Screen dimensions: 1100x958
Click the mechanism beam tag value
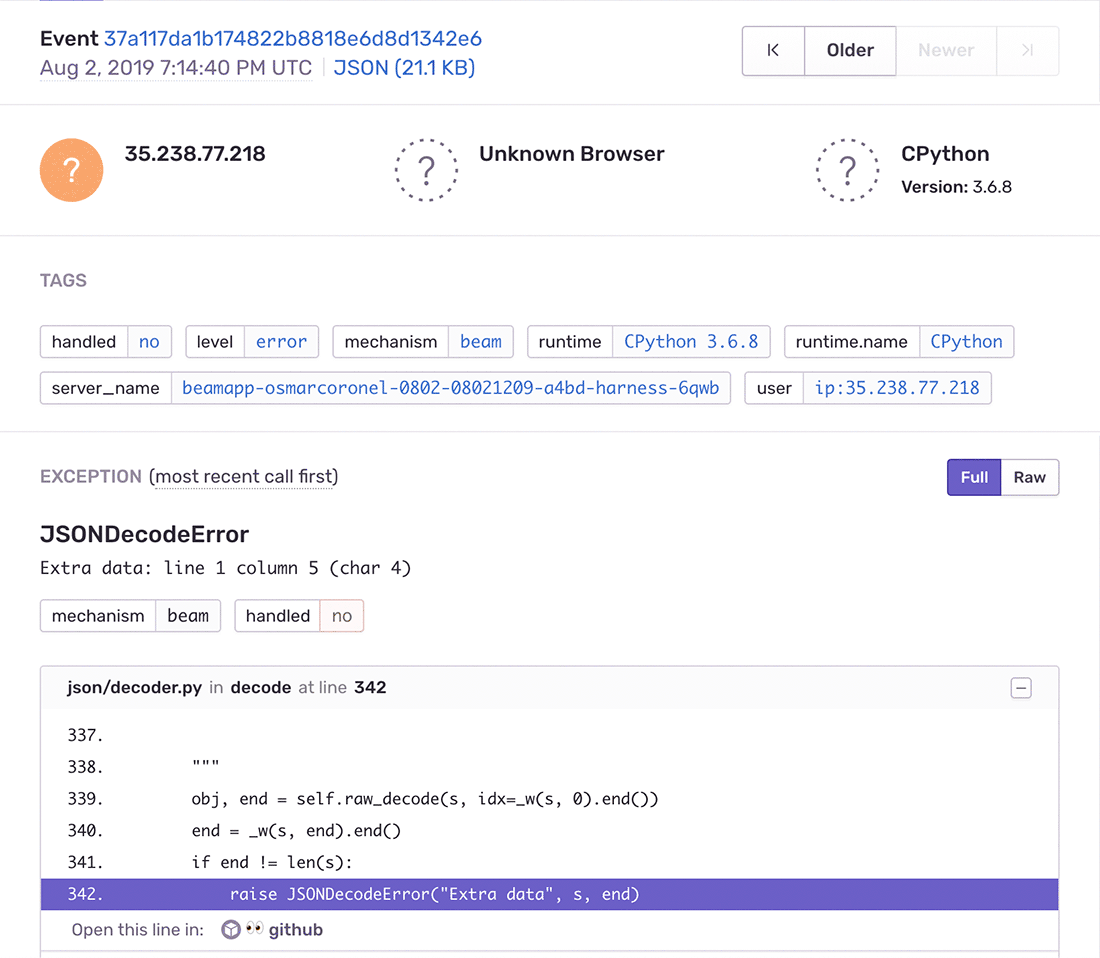pyautogui.click(x=480, y=342)
